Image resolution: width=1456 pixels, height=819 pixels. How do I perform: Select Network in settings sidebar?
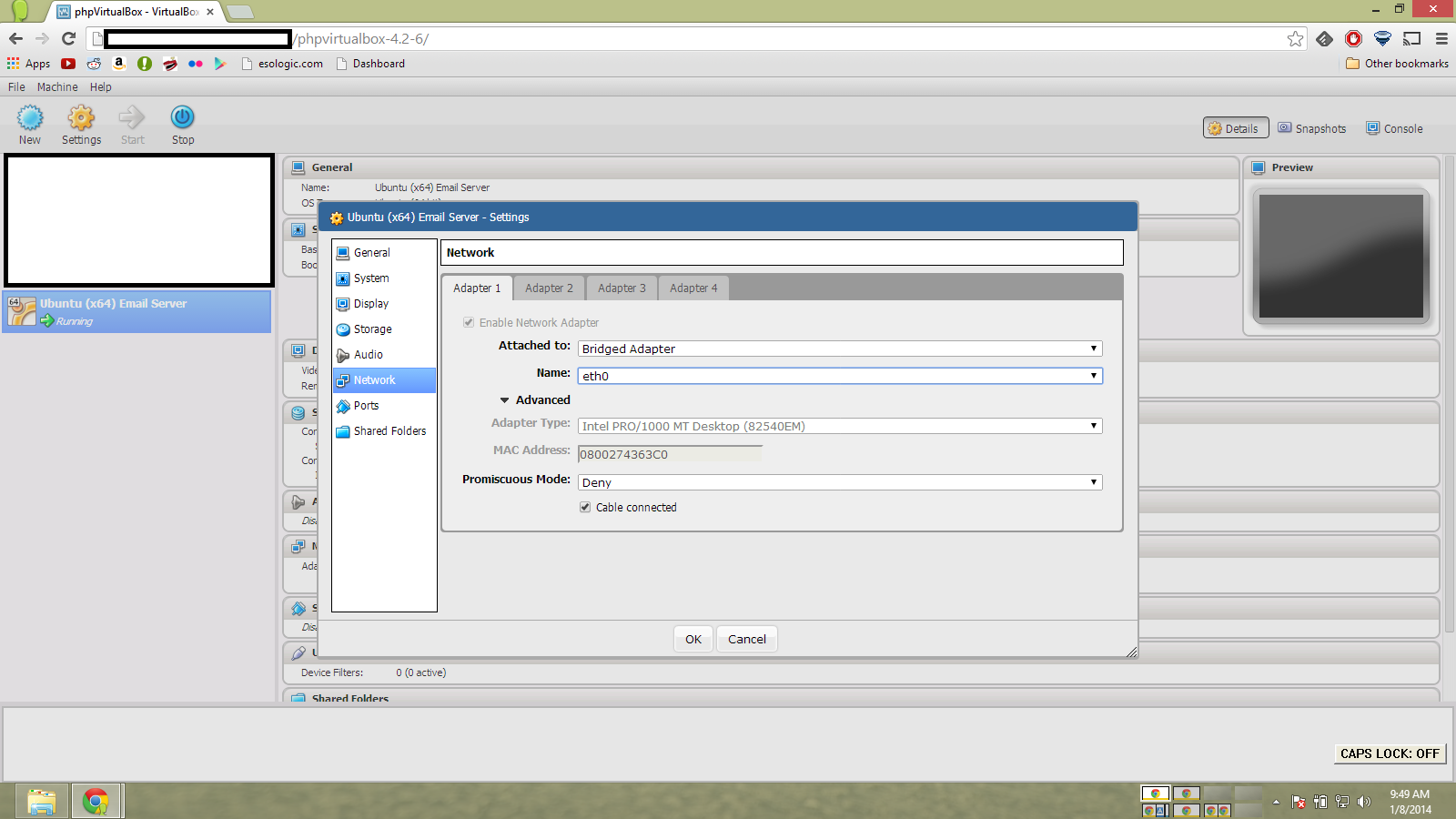coord(384,380)
